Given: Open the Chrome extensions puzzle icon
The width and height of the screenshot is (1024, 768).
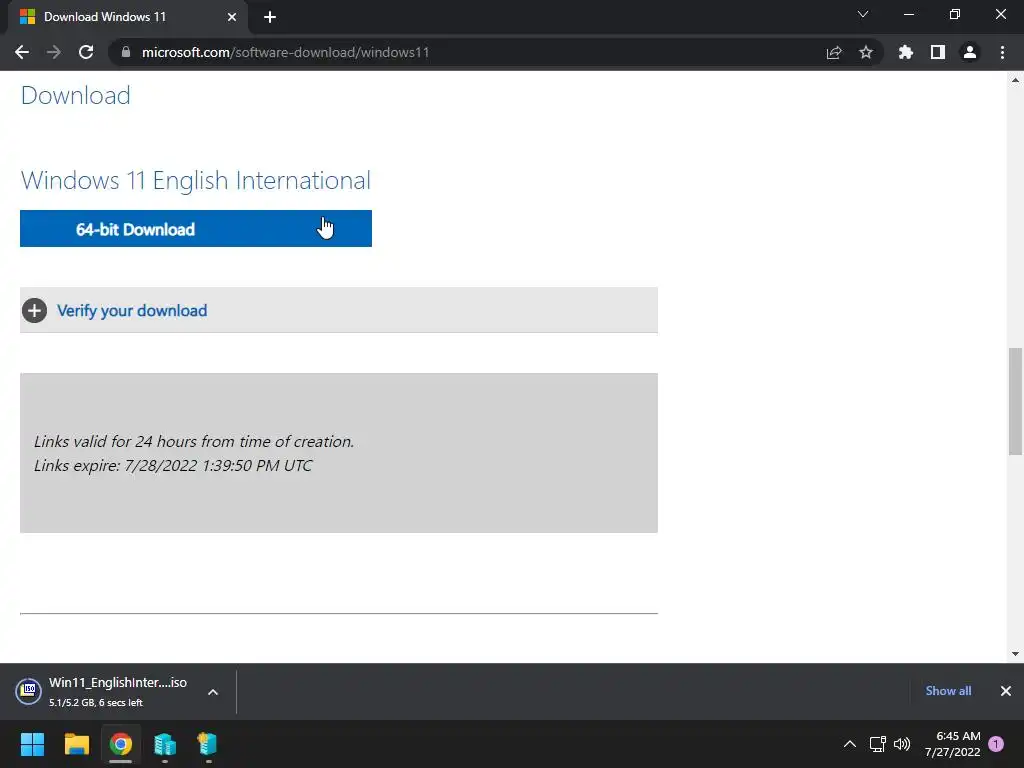Looking at the screenshot, I should point(906,52).
